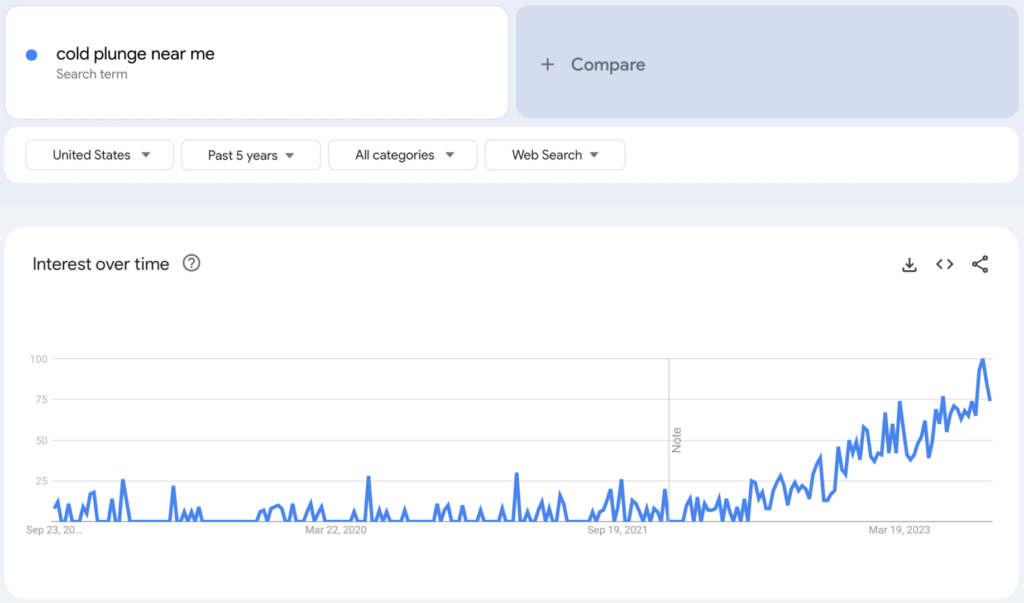Click the Compare text label
This screenshot has width=1024, height=603.
coord(608,64)
